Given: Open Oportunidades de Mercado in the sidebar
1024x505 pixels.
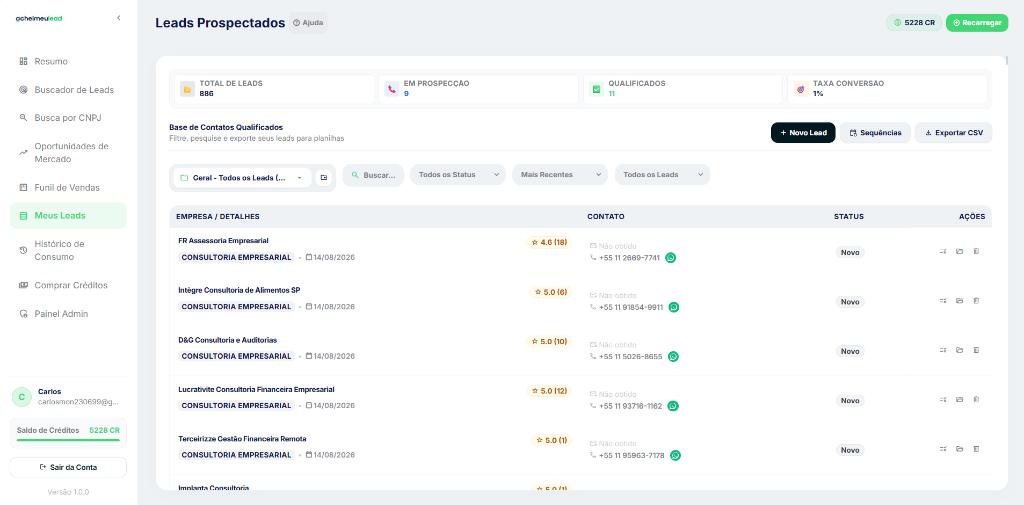Looking at the screenshot, I should pyautogui.click(x=68, y=152).
